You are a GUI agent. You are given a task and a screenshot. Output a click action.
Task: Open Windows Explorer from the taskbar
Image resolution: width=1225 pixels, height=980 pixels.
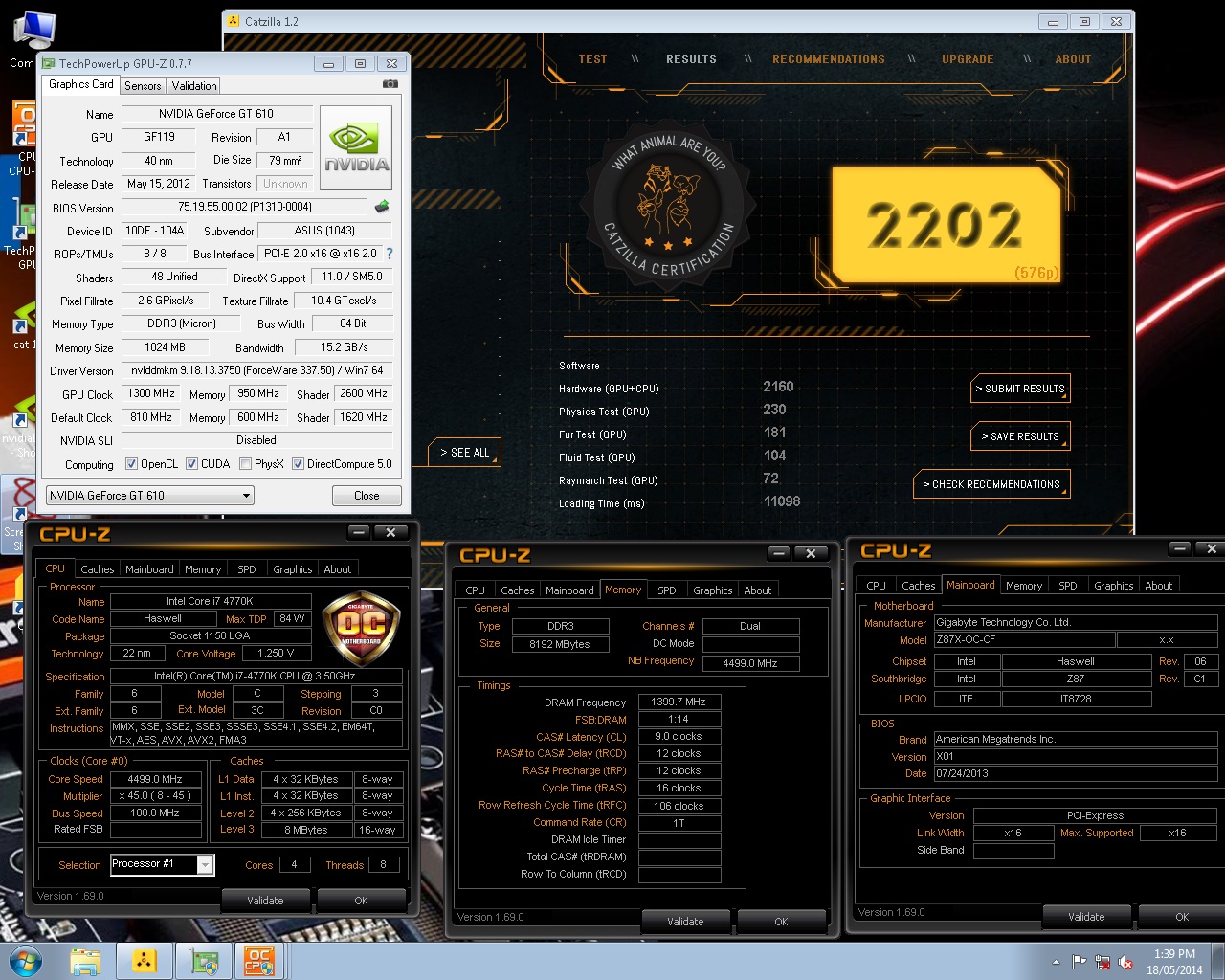click(85, 961)
